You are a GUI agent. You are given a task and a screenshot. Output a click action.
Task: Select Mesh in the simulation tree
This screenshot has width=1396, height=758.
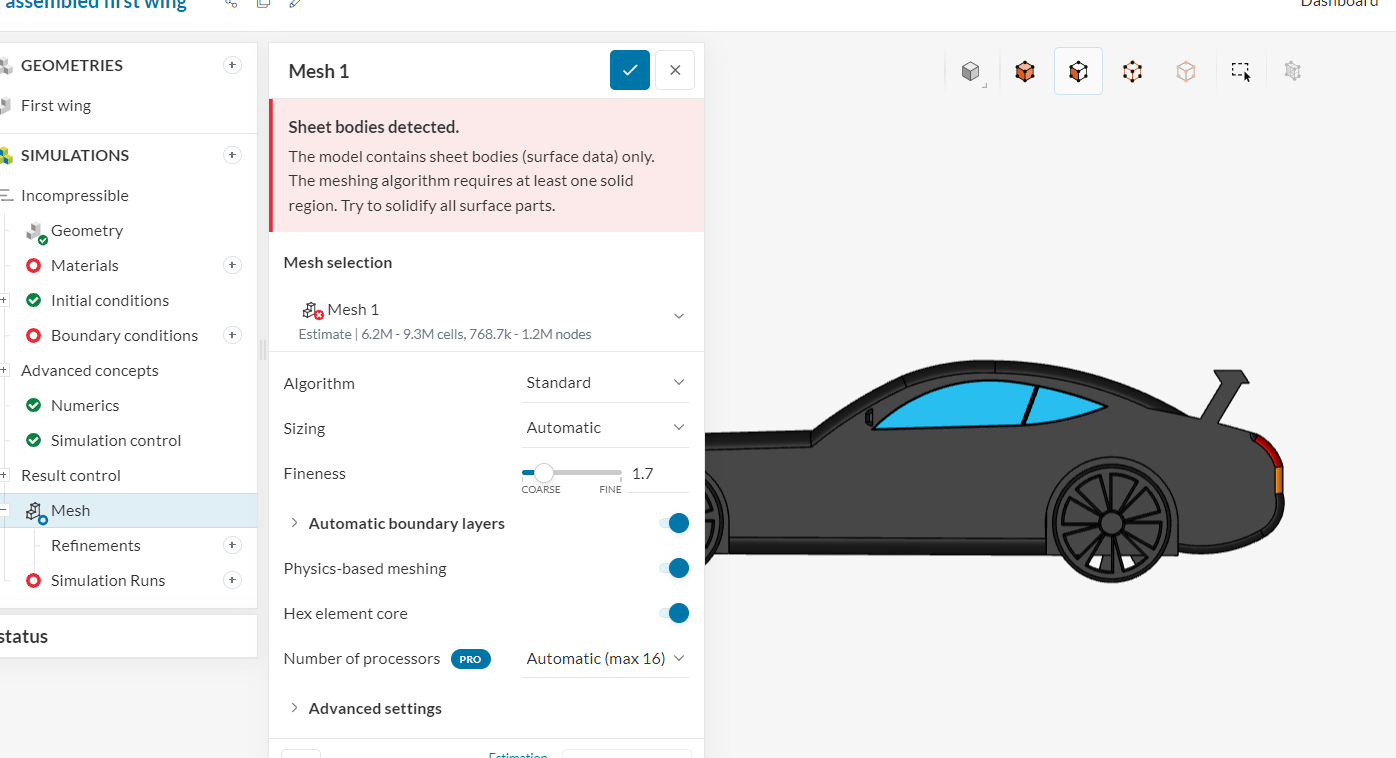coord(68,510)
